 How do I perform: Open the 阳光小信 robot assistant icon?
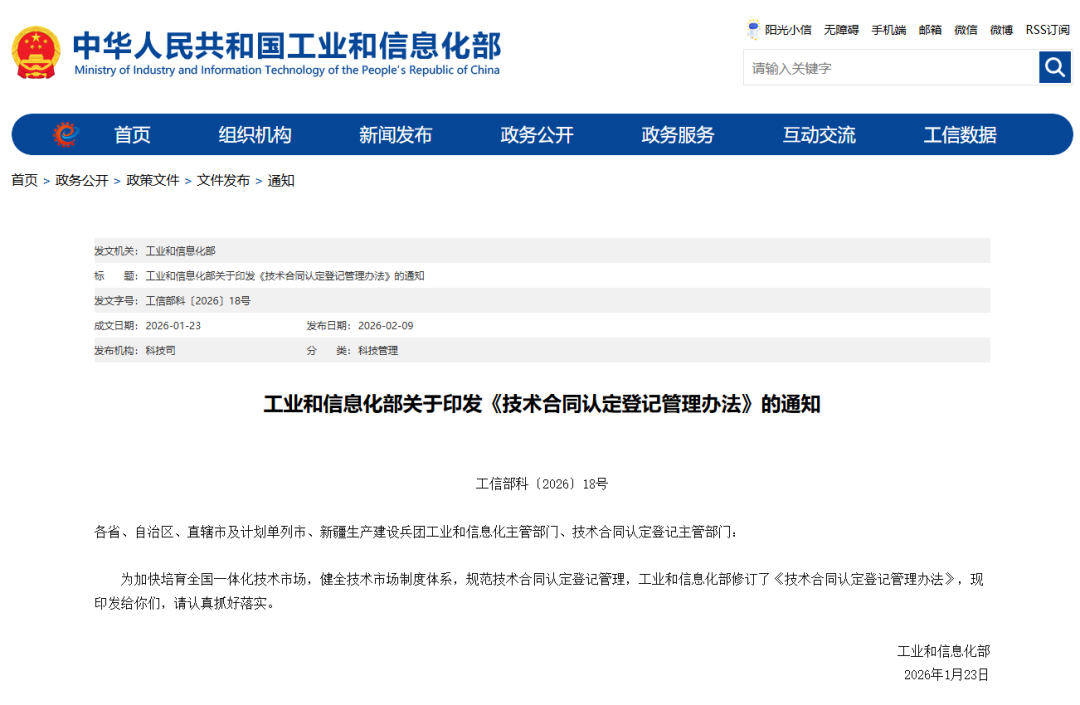(753, 30)
